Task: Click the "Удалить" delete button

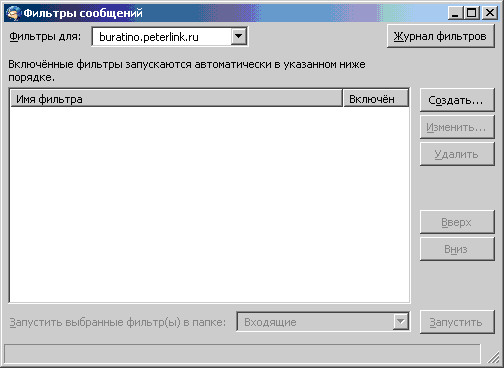Action: coord(457,154)
